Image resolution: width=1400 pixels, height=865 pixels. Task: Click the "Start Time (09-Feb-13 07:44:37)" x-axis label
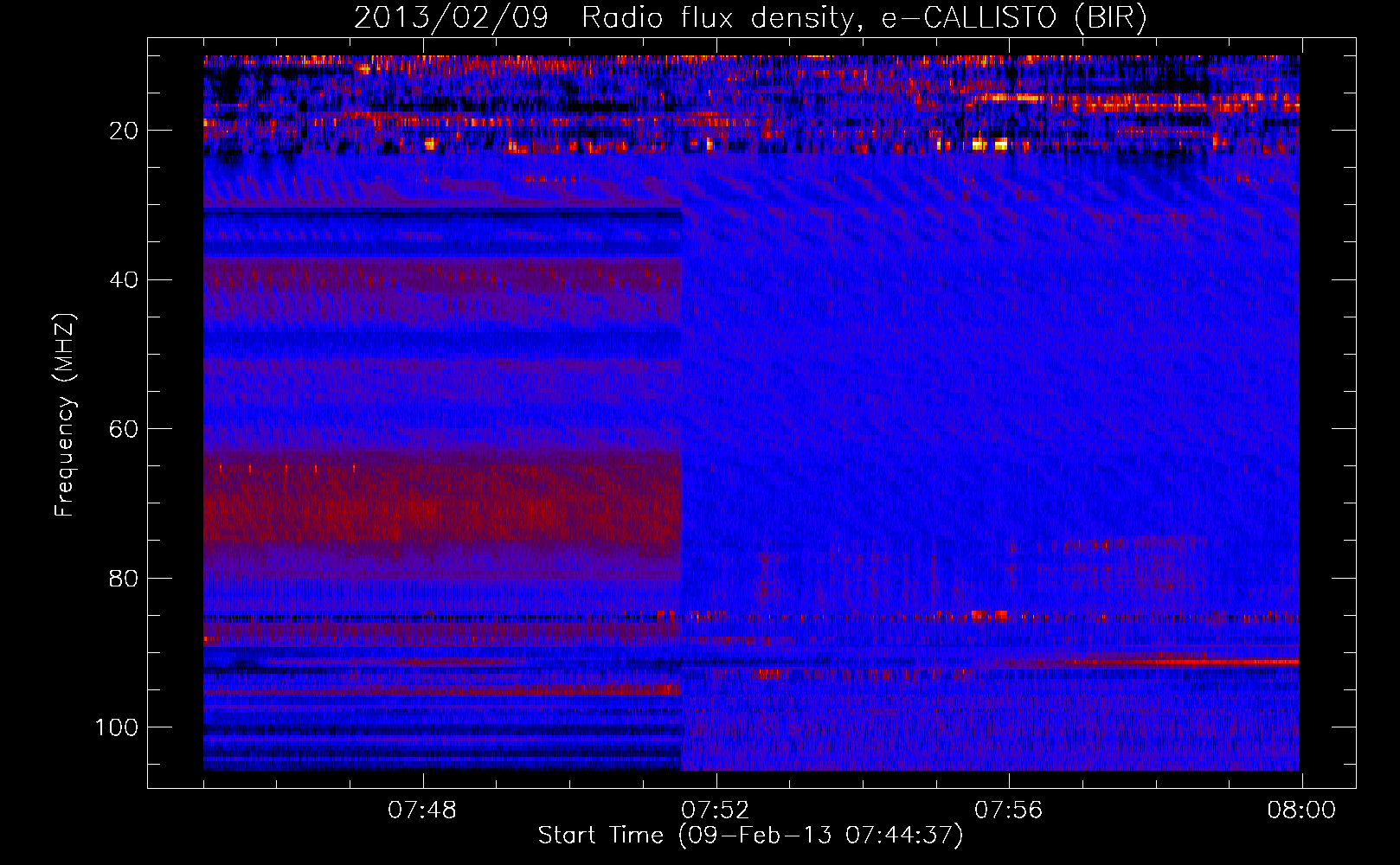[750, 836]
